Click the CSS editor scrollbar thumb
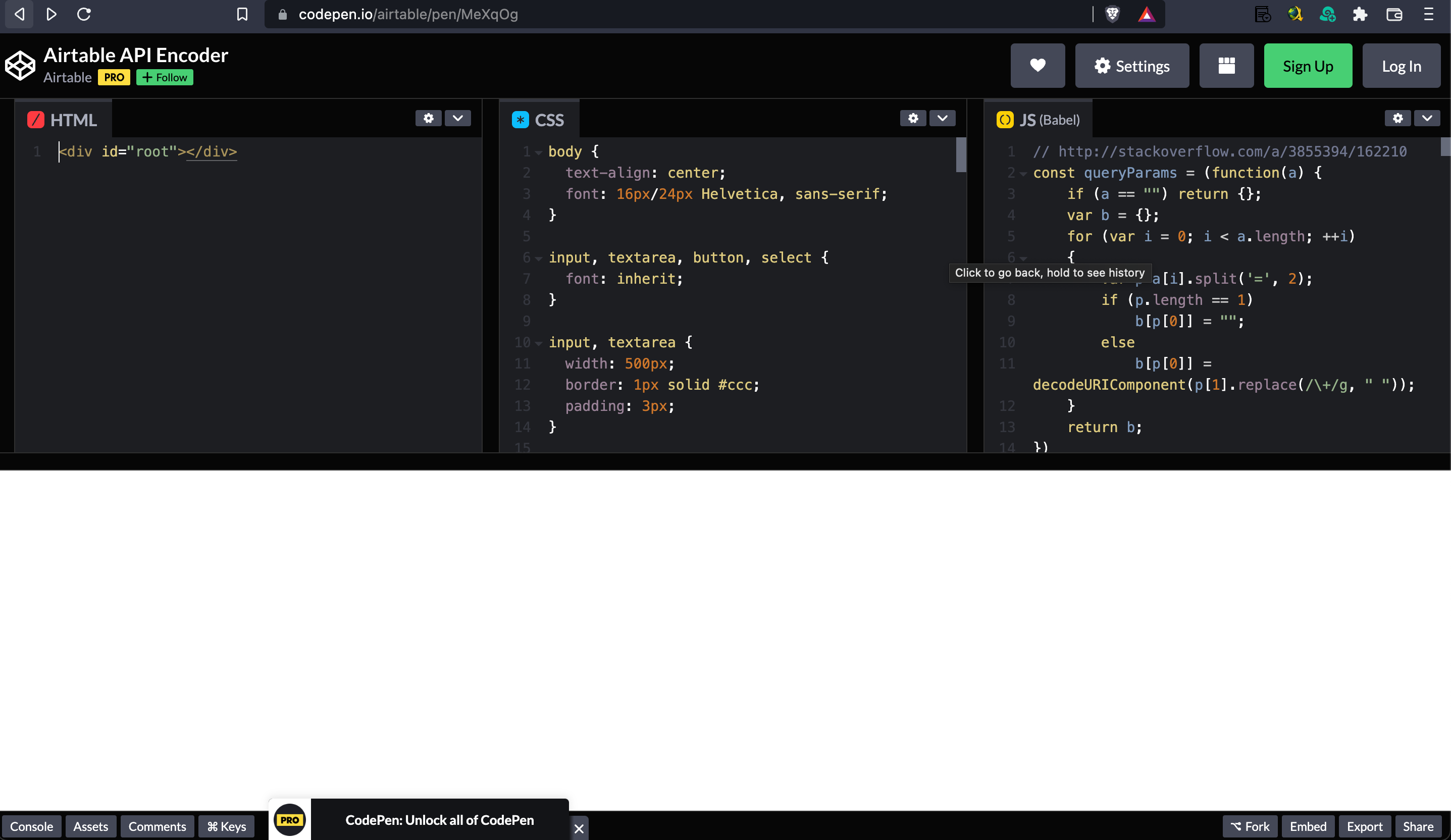1451x840 pixels. click(961, 154)
